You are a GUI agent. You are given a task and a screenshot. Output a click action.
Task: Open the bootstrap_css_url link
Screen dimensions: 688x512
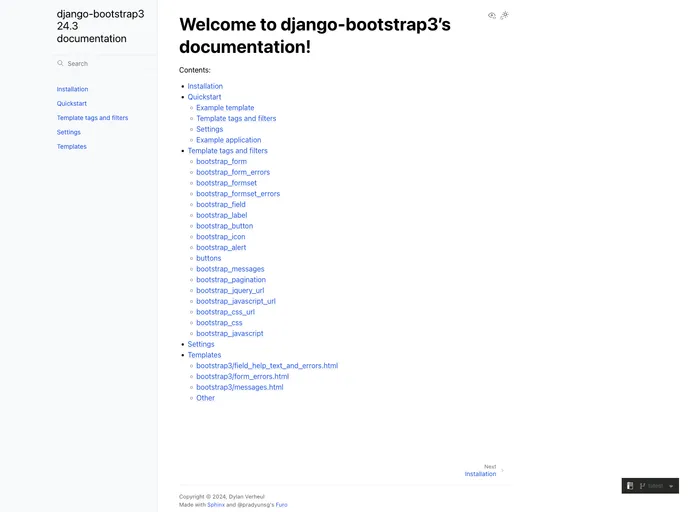226,312
